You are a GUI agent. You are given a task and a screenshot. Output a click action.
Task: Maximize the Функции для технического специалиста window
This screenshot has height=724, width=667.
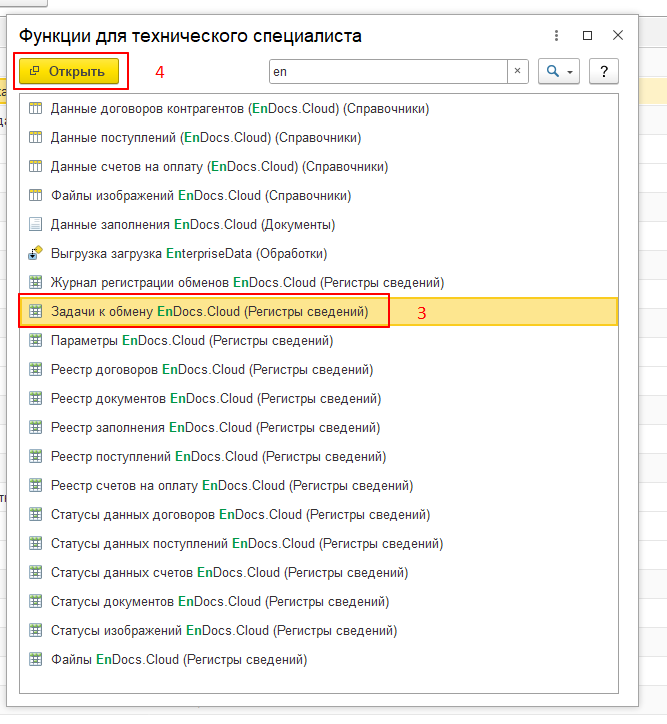coord(587,36)
